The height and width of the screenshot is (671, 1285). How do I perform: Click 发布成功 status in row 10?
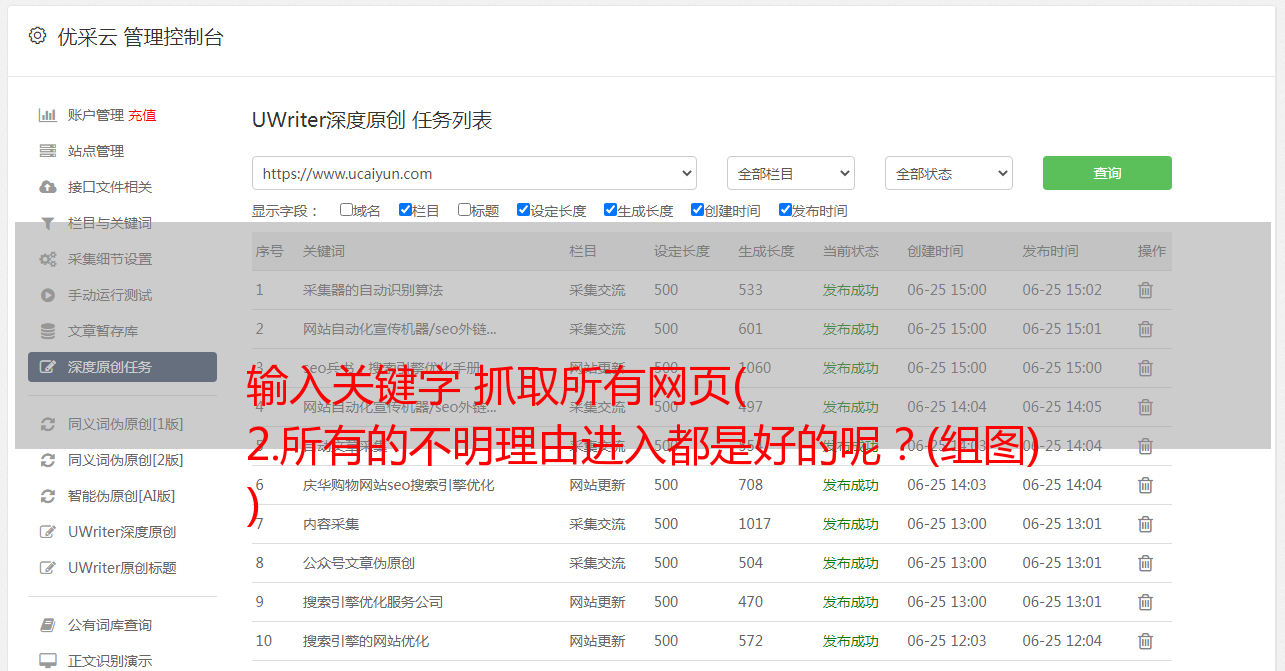click(x=851, y=641)
